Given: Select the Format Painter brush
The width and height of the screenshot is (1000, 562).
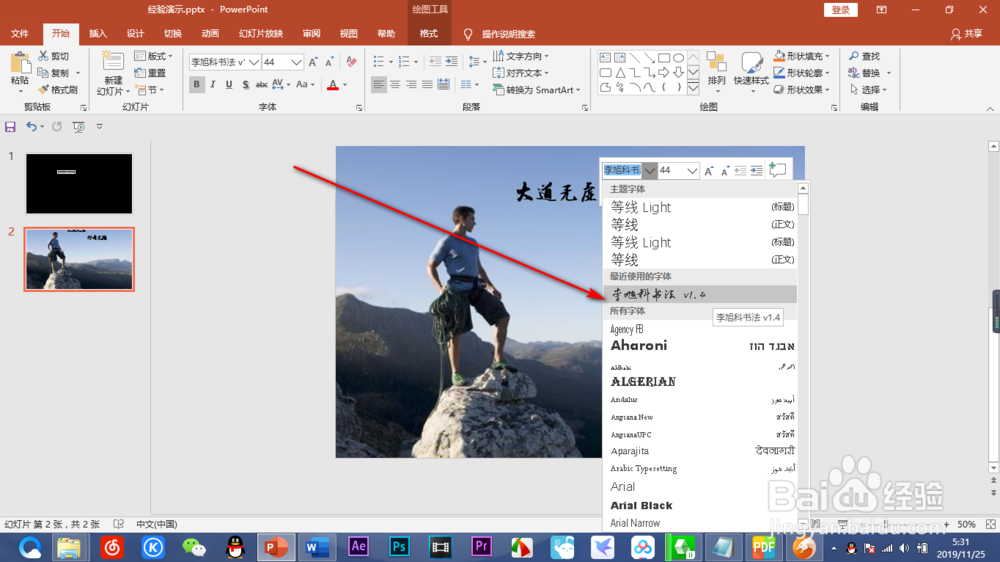Looking at the screenshot, I should pos(43,90).
